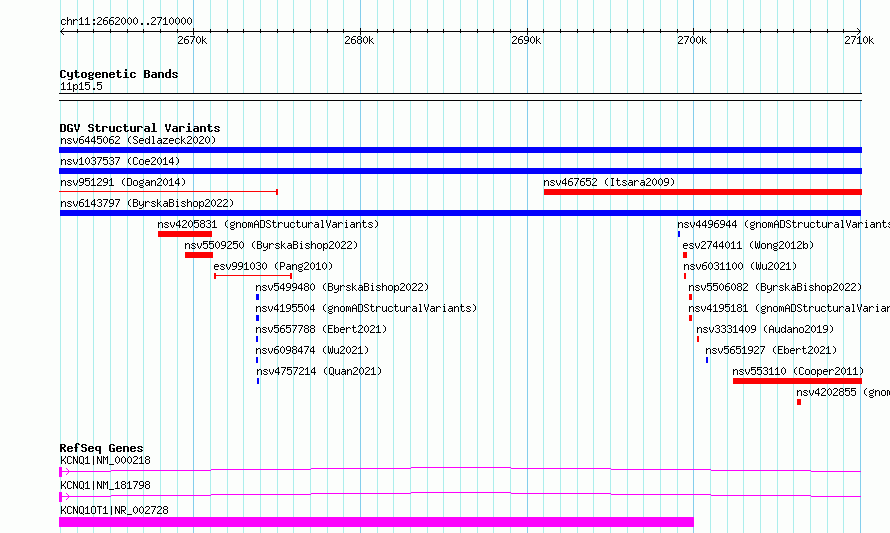This screenshot has width=890, height=533.
Task: Open nsv4202855 variant label
Action: coord(843,392)
